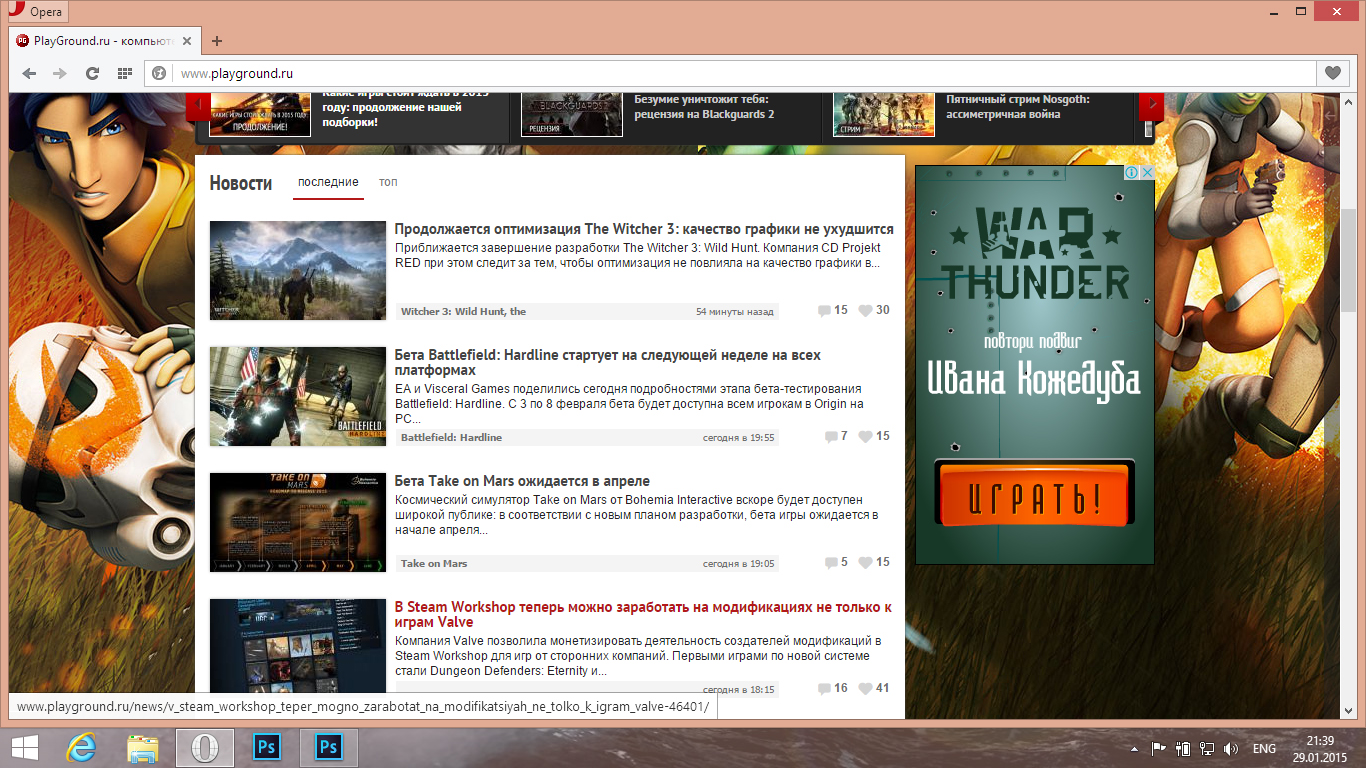Open the Blackguards featured thumbnail
1366x768 pixels.
click(572, 114)
